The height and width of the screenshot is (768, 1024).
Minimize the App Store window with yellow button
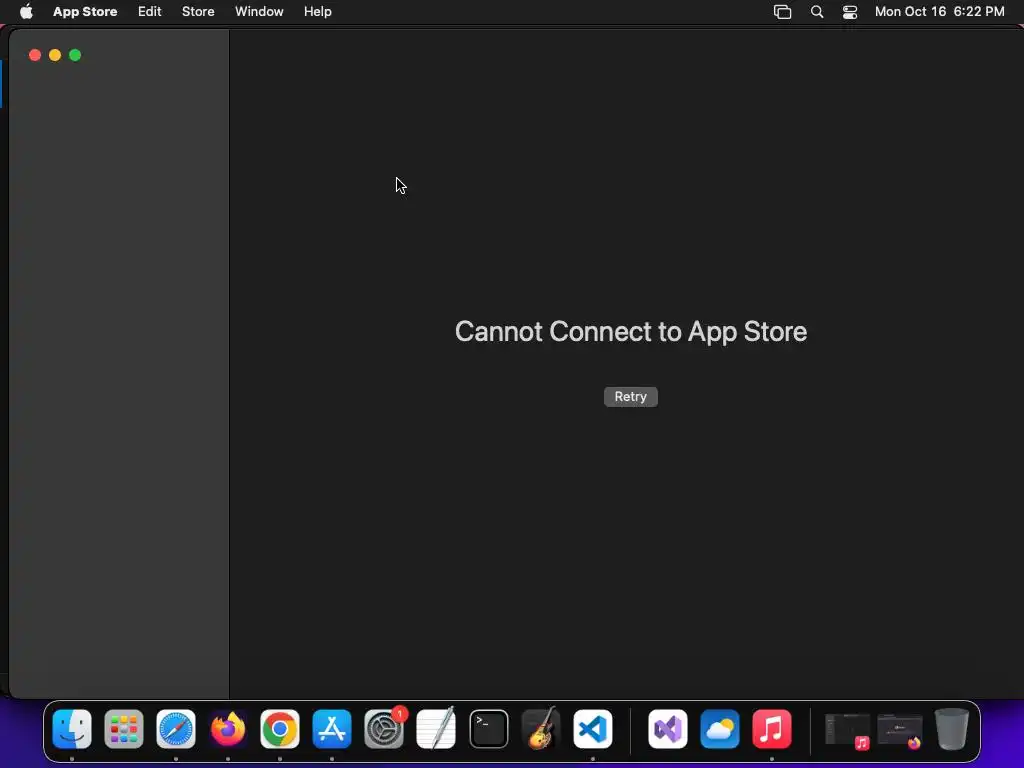click(55, 55)
